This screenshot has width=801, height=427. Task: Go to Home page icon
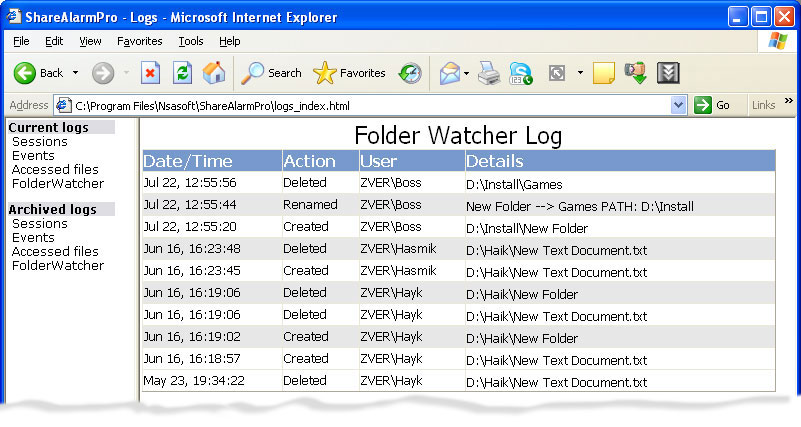[x=214, y=73]
